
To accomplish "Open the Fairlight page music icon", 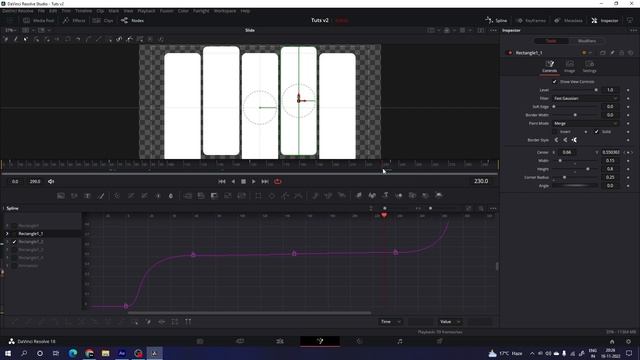I will coord(400,341).
